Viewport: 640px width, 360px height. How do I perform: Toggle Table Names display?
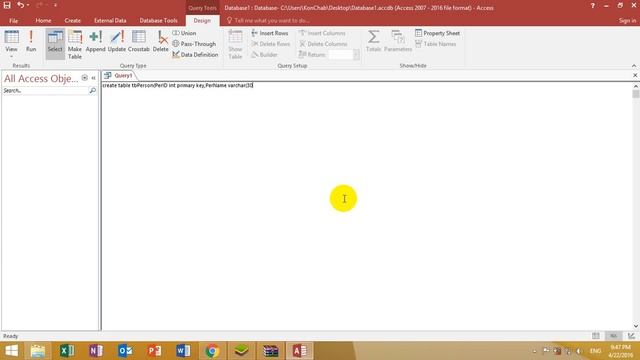436,44
